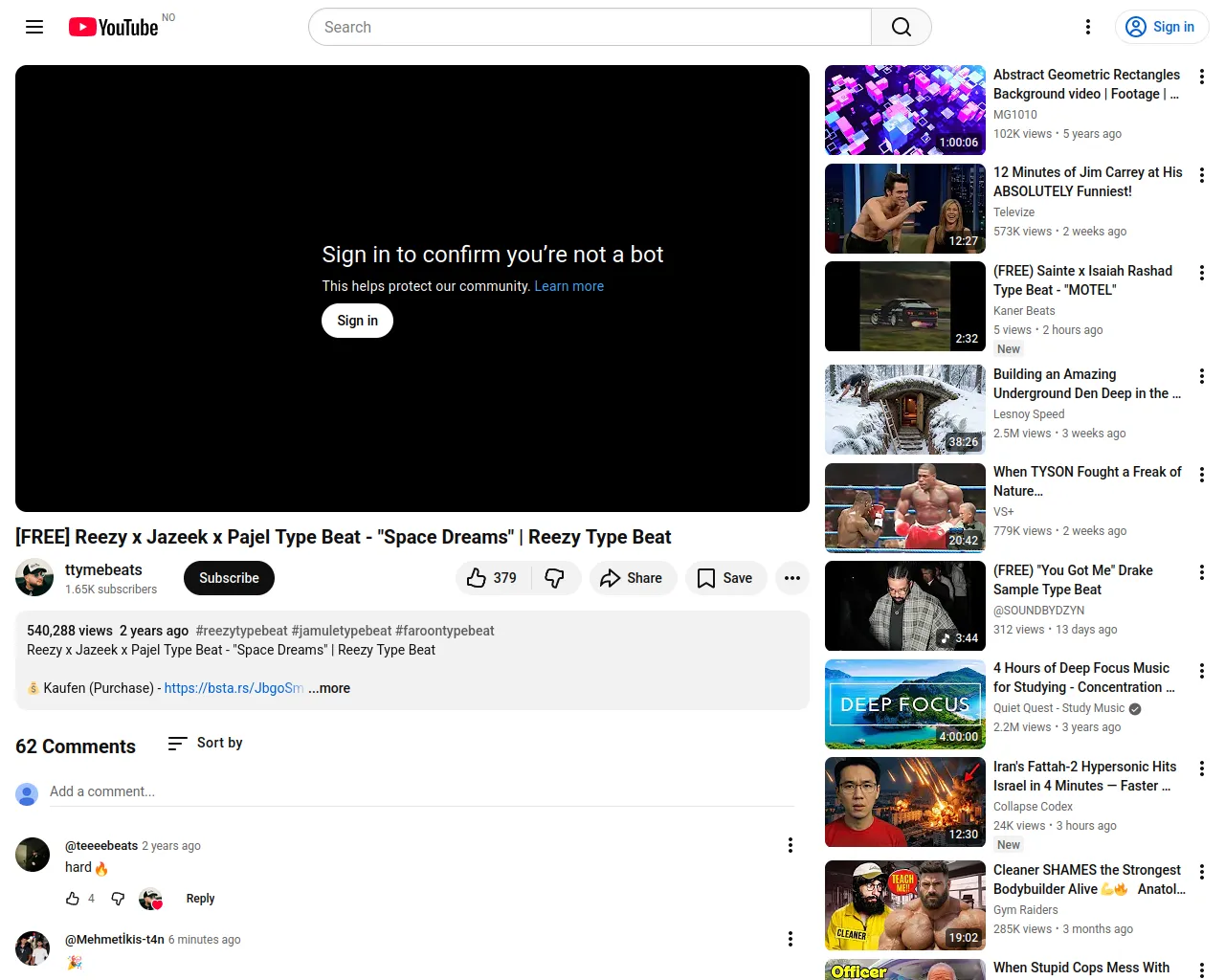
Task: Save the video to a playlist
Action: [x=725, y=578]
